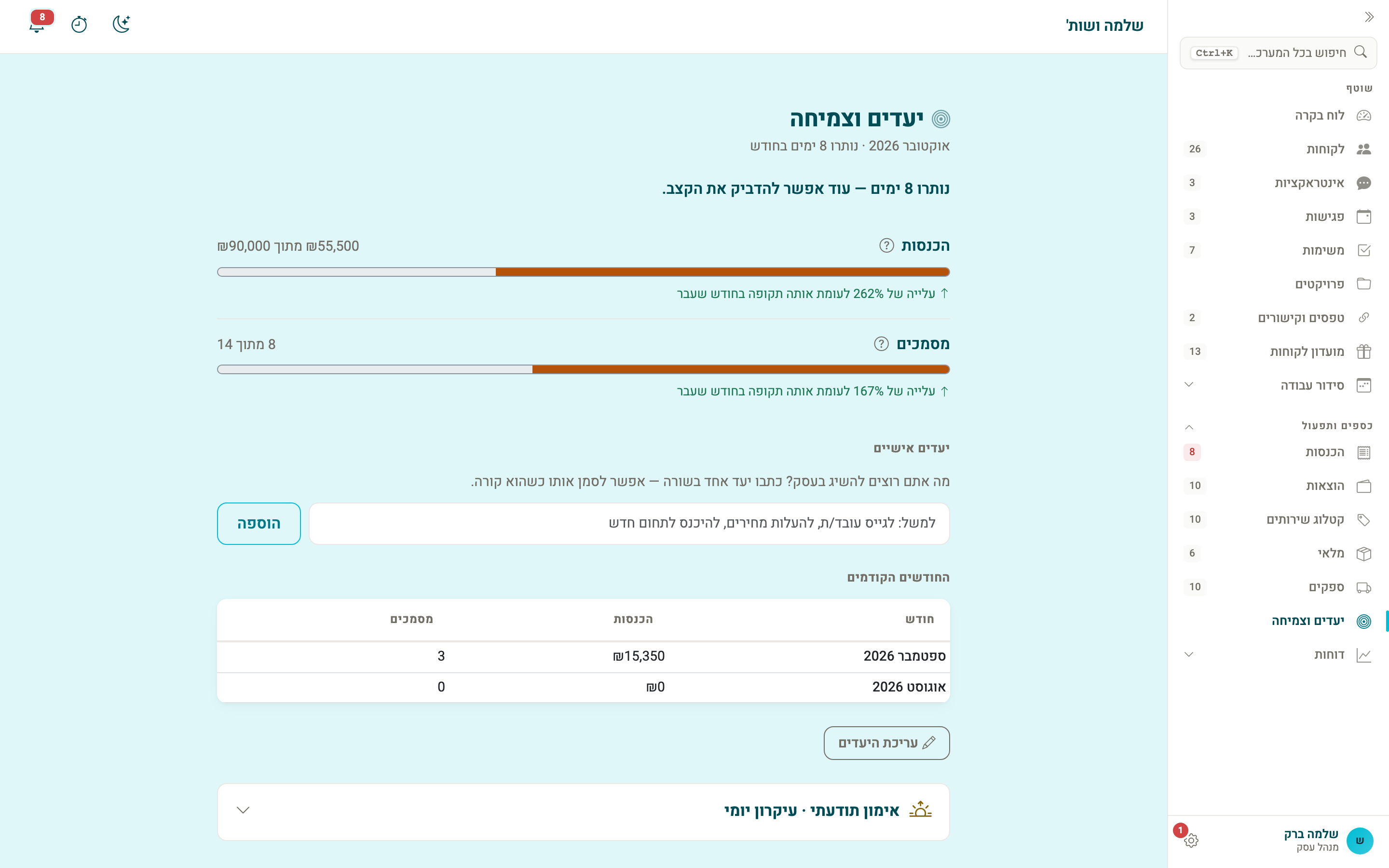Image resolution: width=1389 pixels, height=868 pixels.
Task: Go to 'פגישות' meetings in the sidebar
Action: pyautogui.click(x=1278, y=217)
